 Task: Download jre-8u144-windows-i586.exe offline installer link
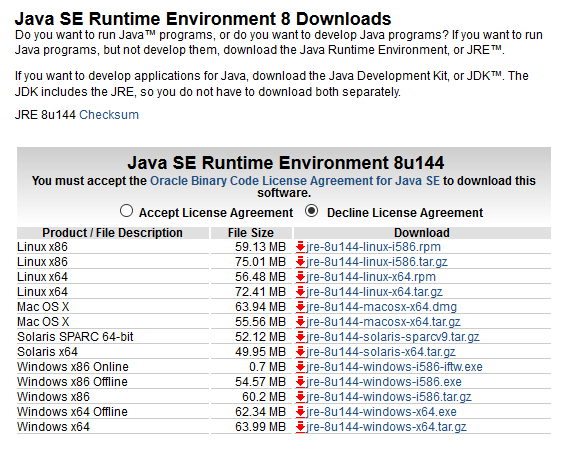[384, 382]
